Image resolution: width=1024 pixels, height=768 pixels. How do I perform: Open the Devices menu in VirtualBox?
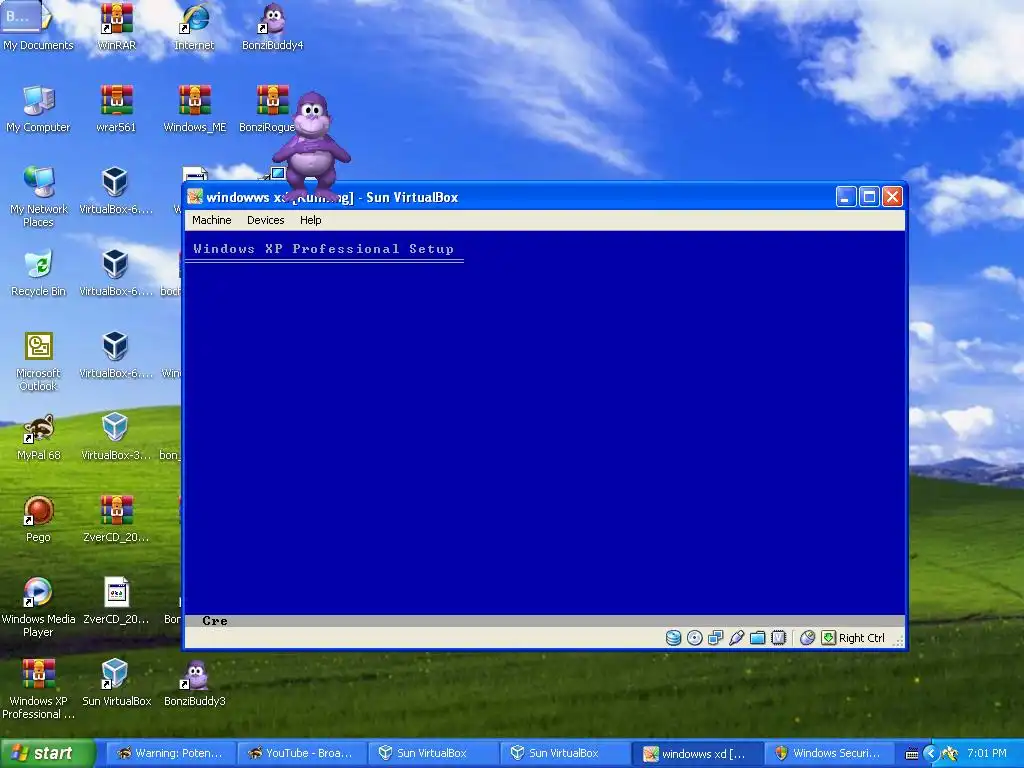click(265, 220)
